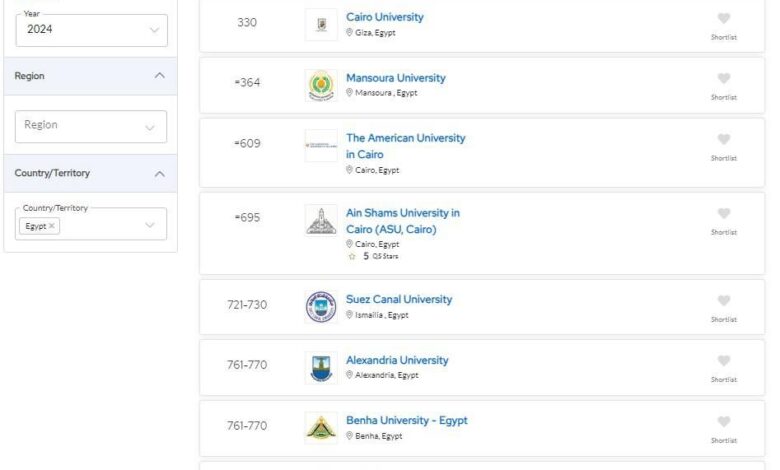This screenshot has width=780, height=470.
Task: Open The American University in Cairo link
Action: click(x=405, y=146)
